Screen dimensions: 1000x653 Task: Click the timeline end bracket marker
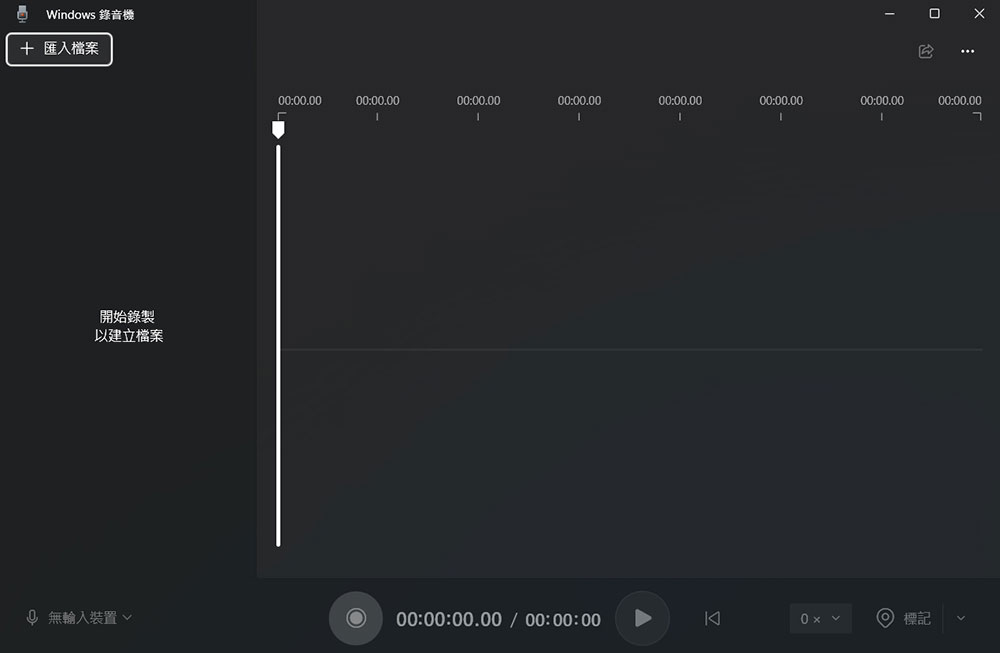tap(978, 116)
